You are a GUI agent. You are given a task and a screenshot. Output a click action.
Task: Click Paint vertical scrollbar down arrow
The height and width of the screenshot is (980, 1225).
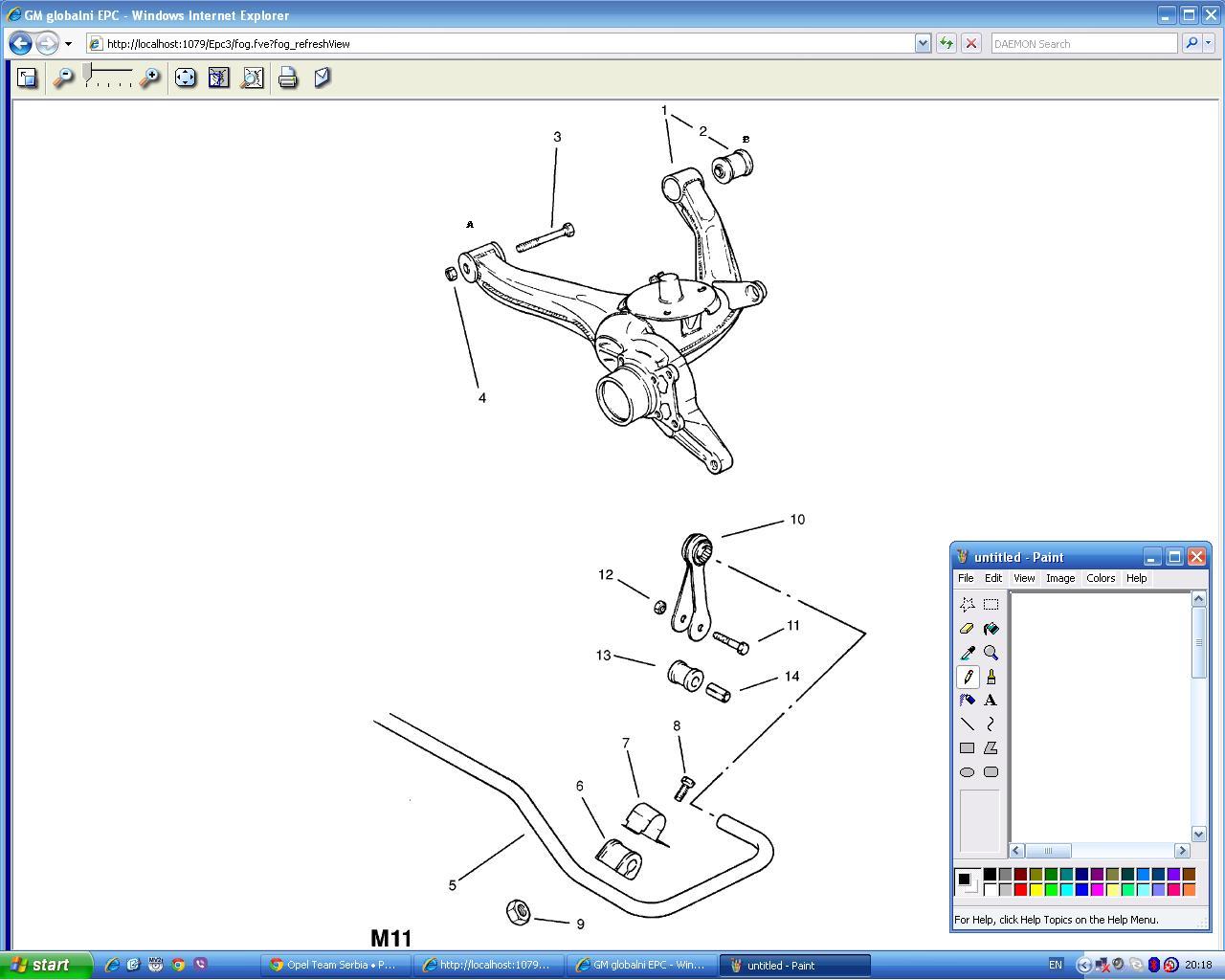click(1198, 834)
